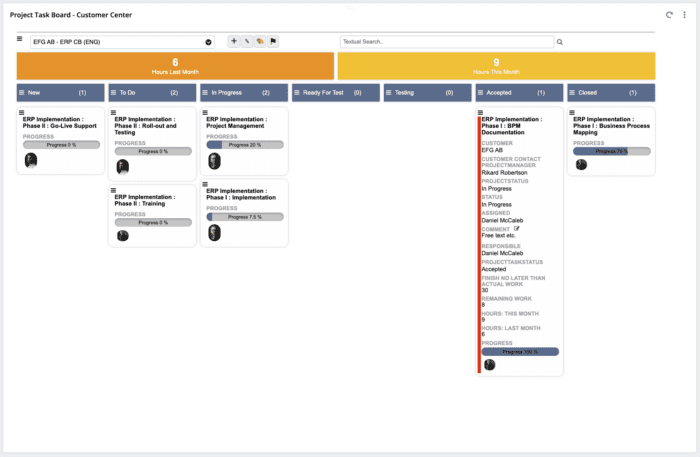The image size is (700, 457).
Task: Open the Phase II Training card menu icon
Action: coord(113,190)
